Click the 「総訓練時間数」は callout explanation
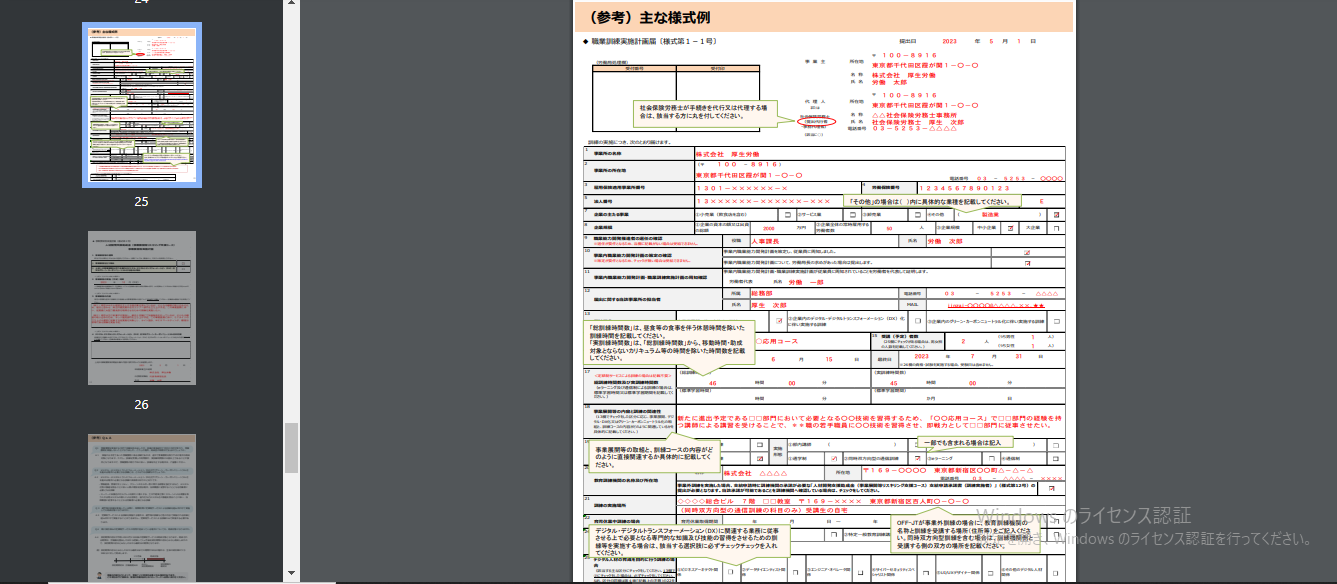This screenshot has height=584, width=1337. [x=669, y=342]
